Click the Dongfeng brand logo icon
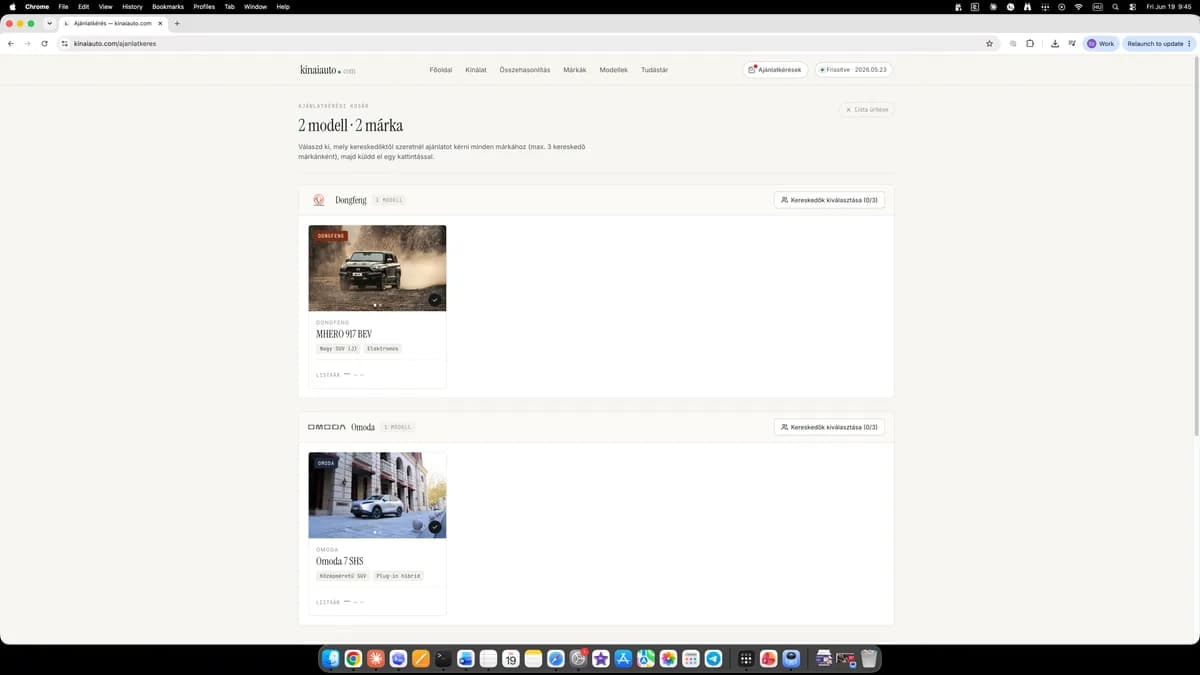This screenshot has height=675, width=1200. 319,200
